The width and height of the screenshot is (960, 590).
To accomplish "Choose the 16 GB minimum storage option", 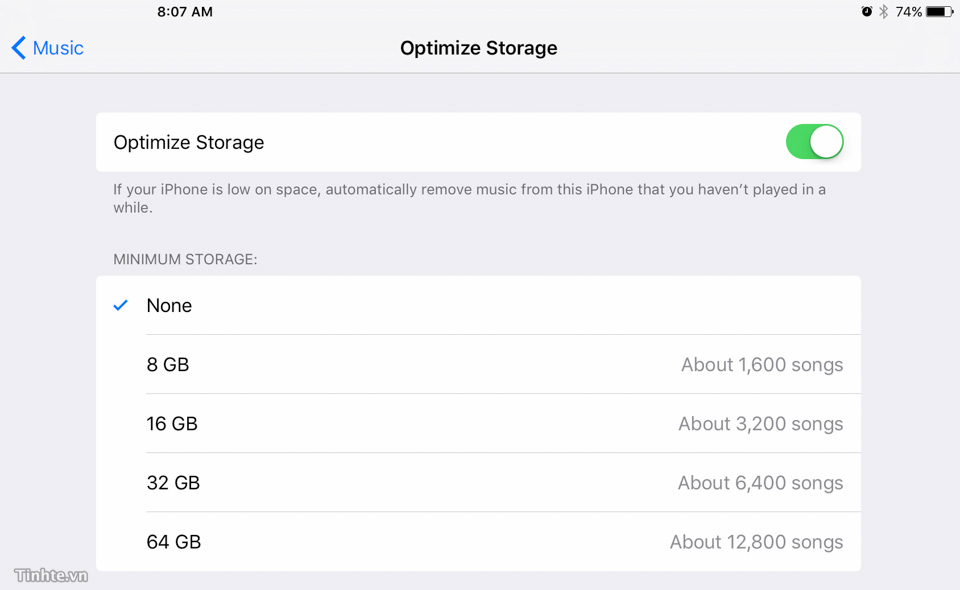I will click(x=172, y=424).
